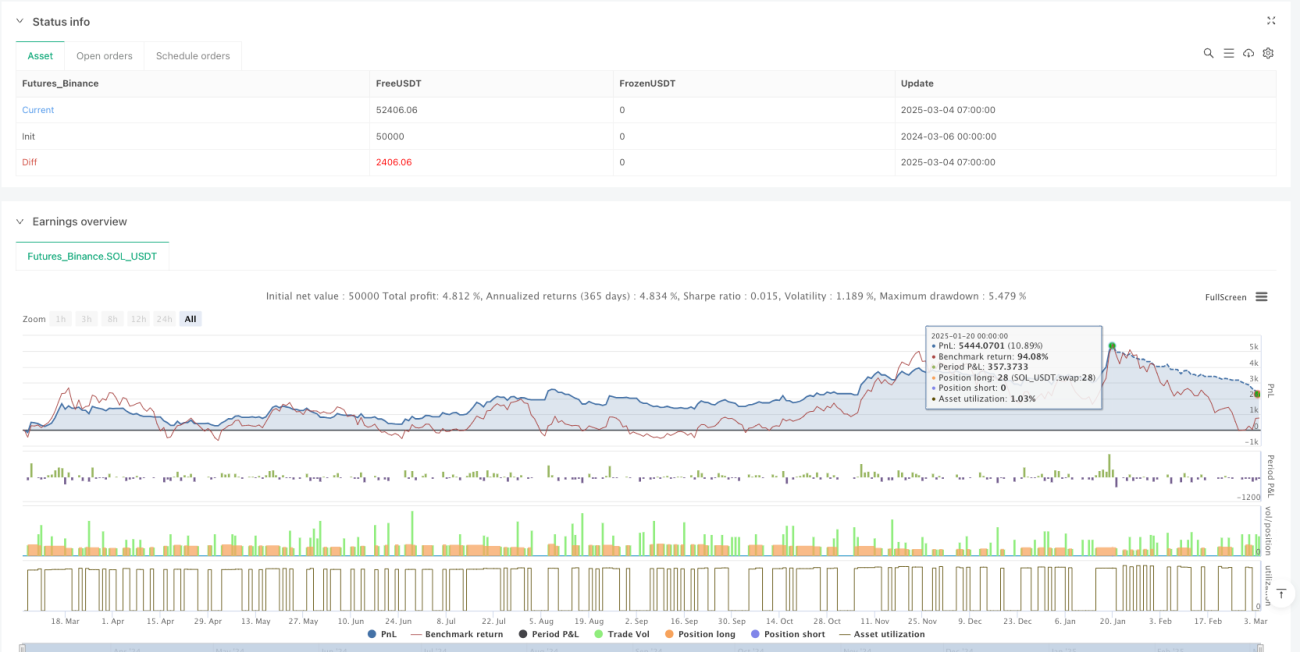This screenshot has width=1300, height=652.
Task: Switch to the Open orders tab
Action: [x=104, y=56]
